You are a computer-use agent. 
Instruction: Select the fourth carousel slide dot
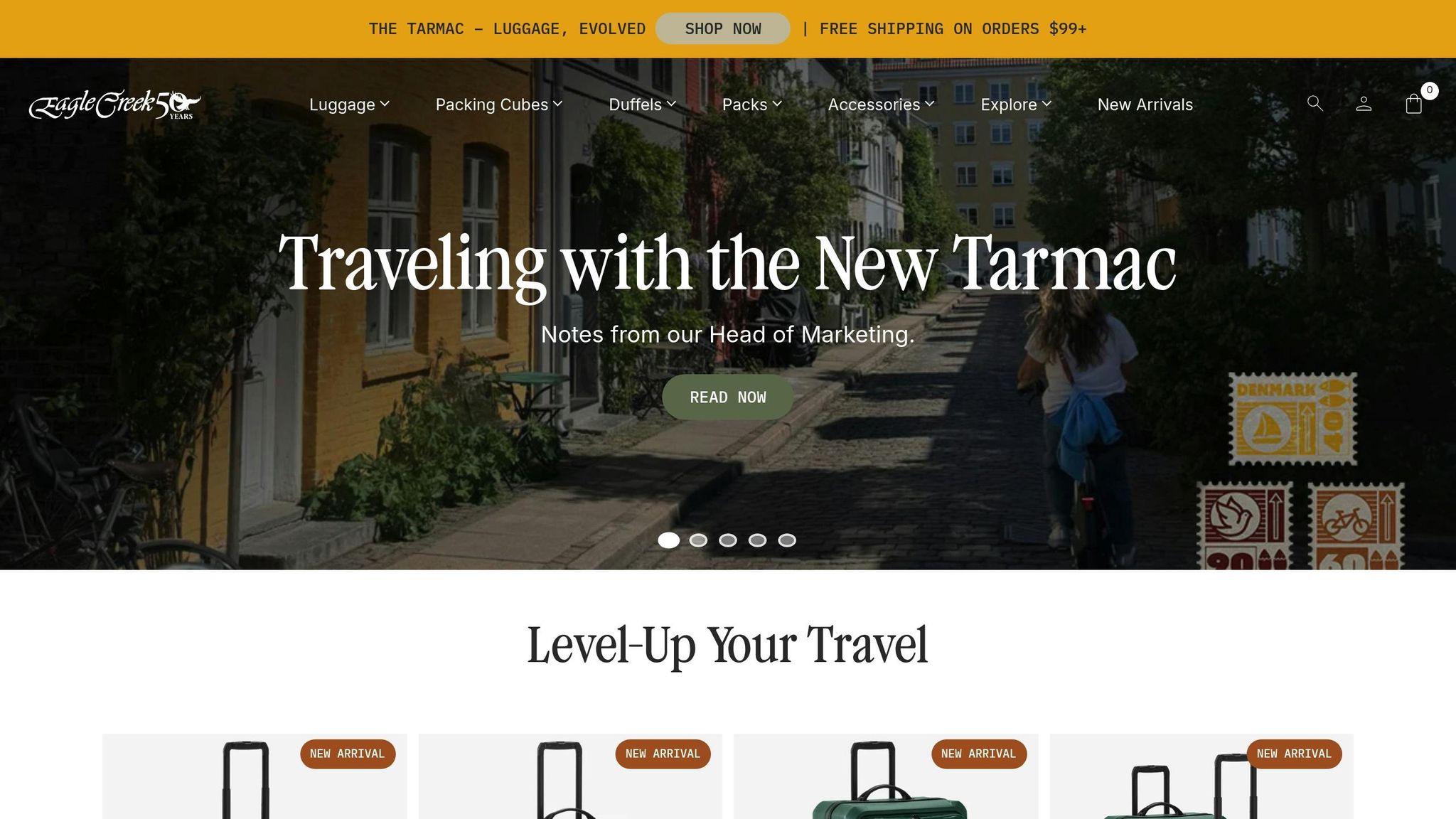coord(757,540)
